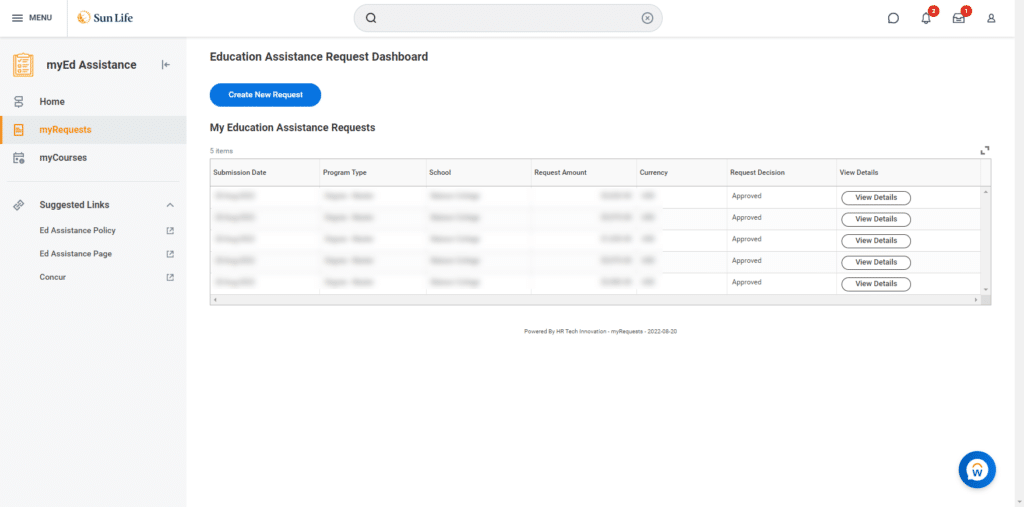Open the inbox tray icon
This screenshot has width=1024, height=507.
959,18
